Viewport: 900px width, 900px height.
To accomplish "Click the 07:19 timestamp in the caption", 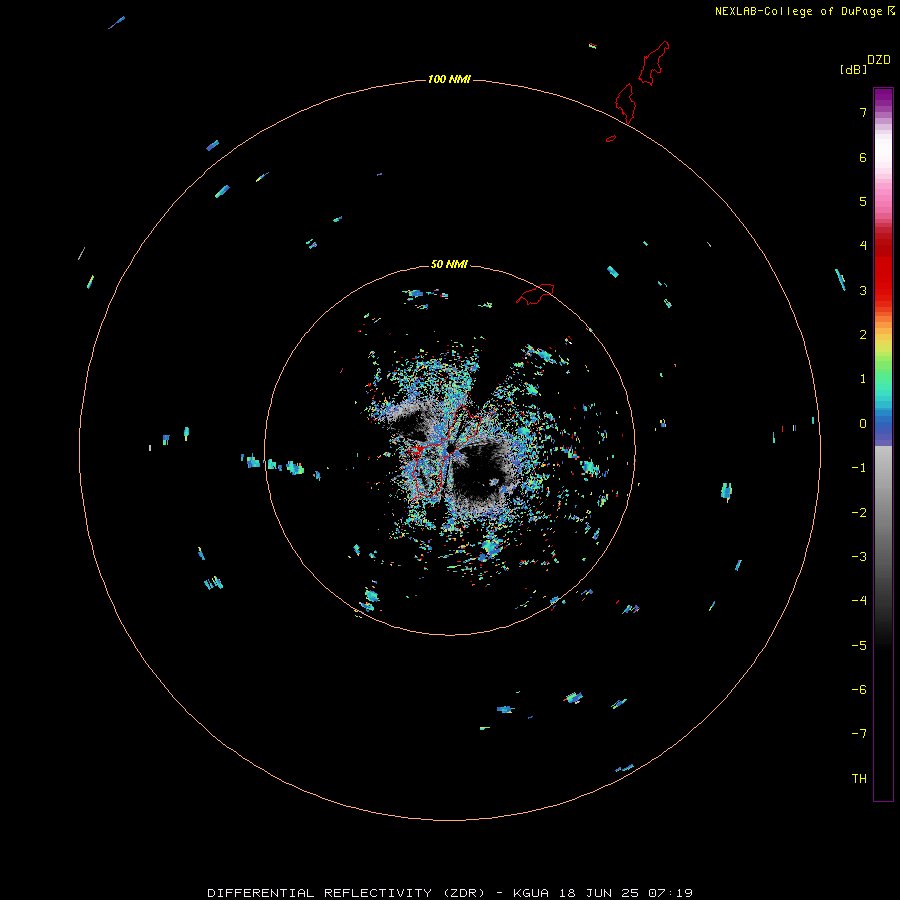I will [x=670, y=893].
